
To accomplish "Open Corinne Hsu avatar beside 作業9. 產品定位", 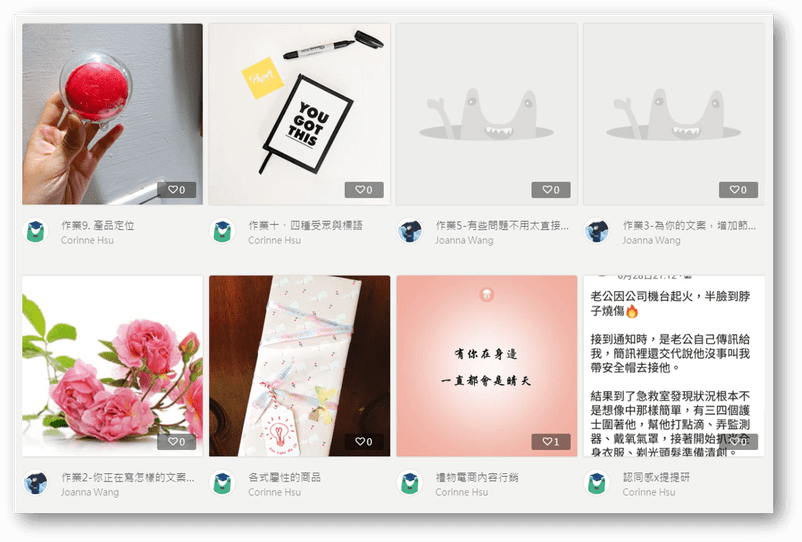I will pos(36,232).
